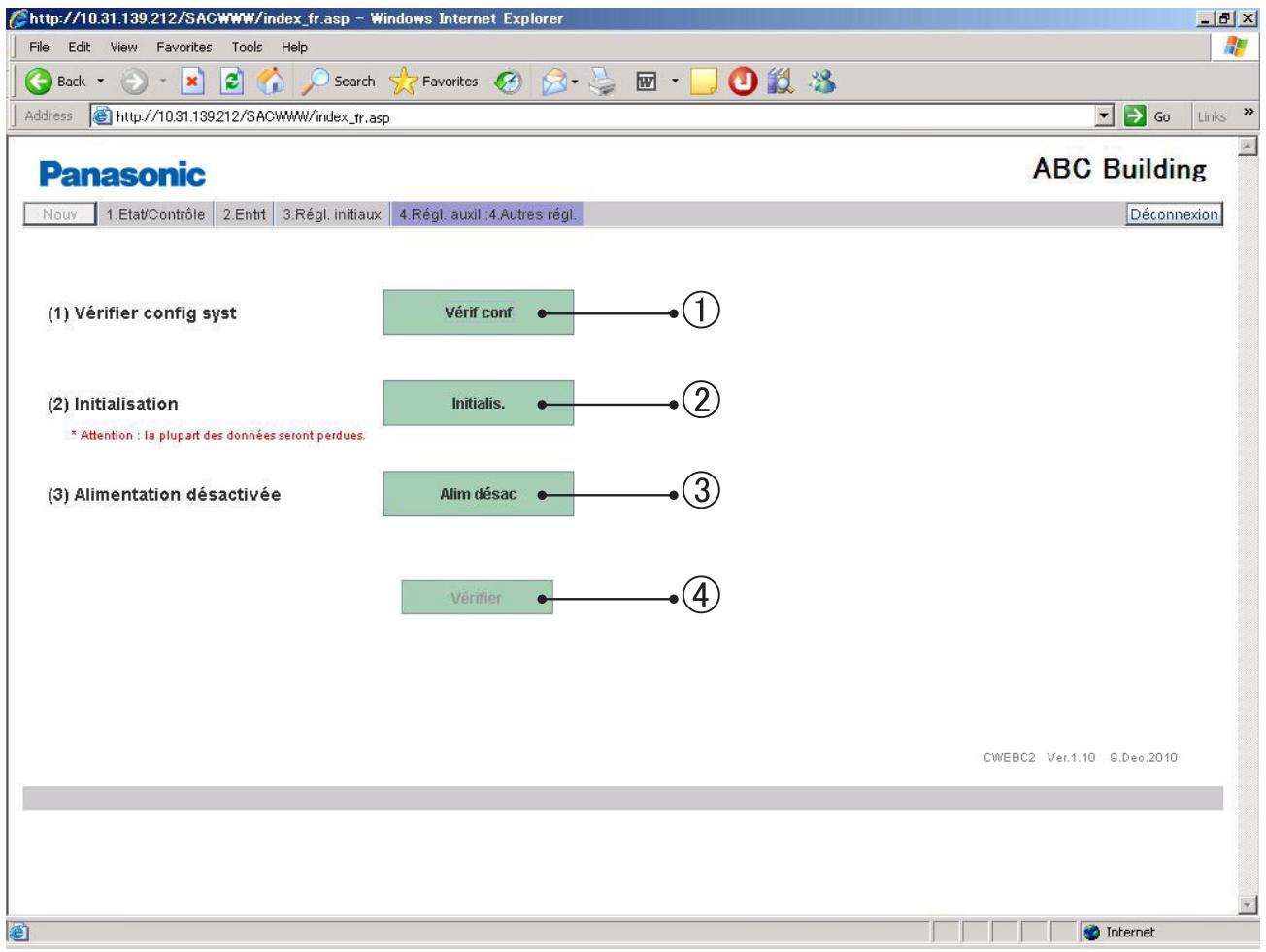Open the Messenger people icon

click(x=822, y=82)
